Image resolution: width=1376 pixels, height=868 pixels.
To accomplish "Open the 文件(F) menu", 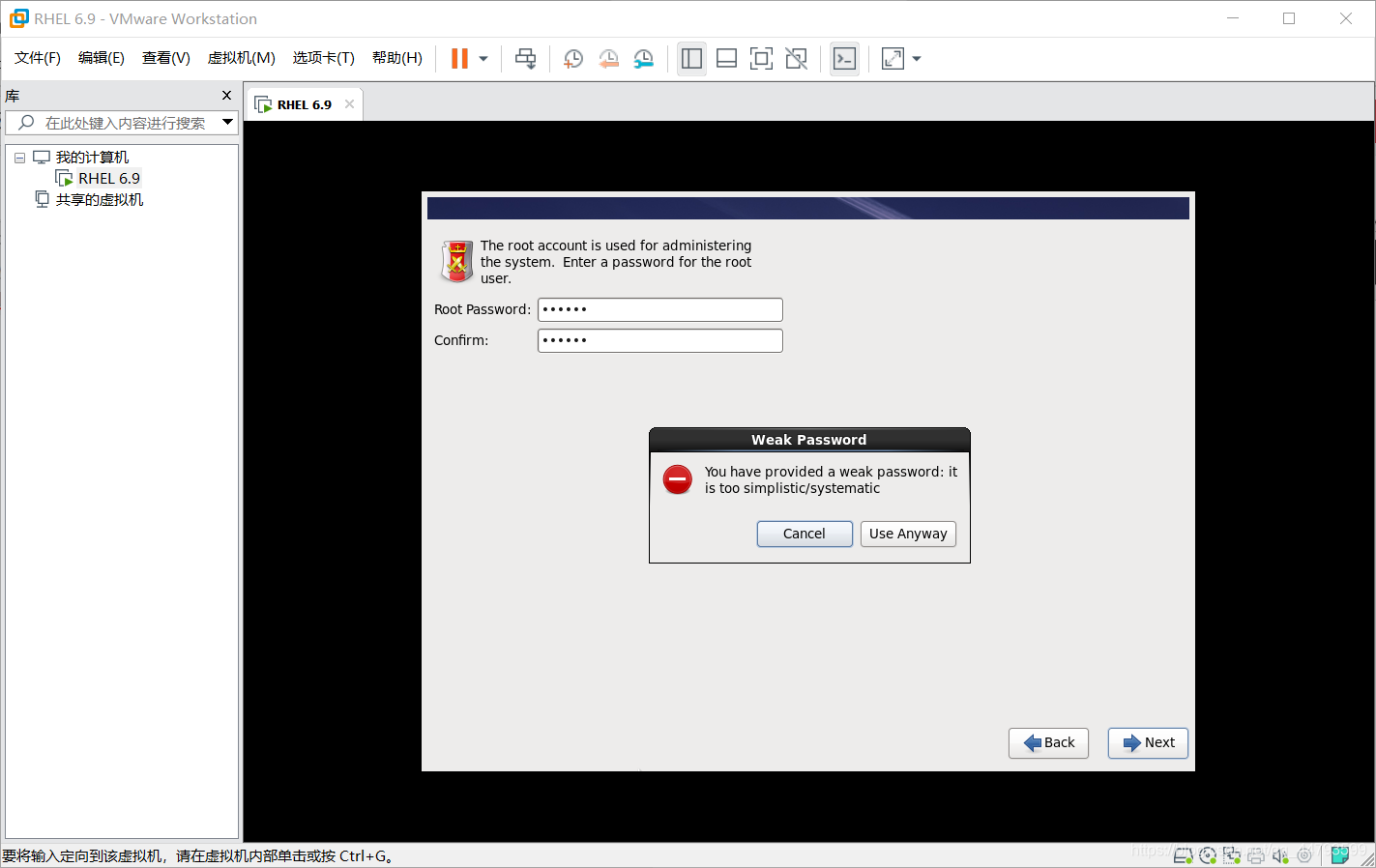I will coord(38,58).
